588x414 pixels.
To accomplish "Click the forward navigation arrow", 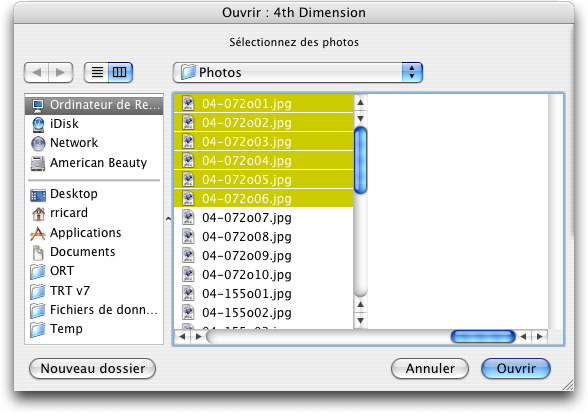I will (60, 72).
